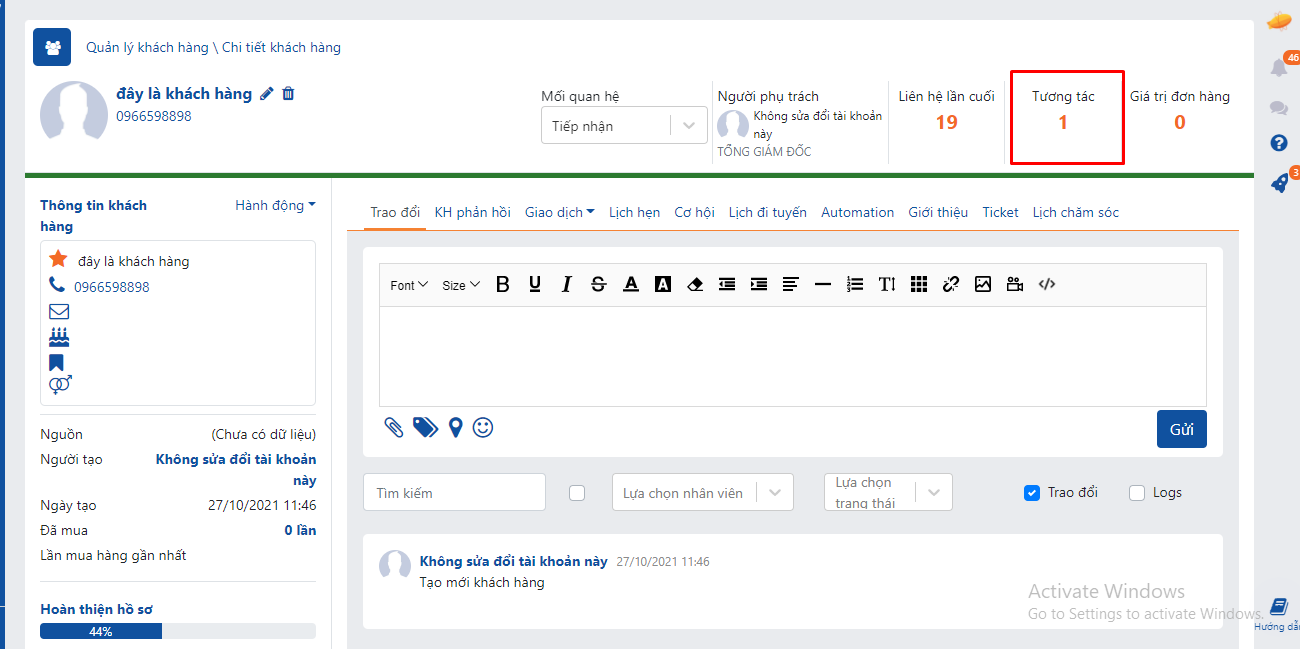Switch to the Lịch hẹn tab
This screenshot has width=1300, height=649.
click(x=634, y=212)
